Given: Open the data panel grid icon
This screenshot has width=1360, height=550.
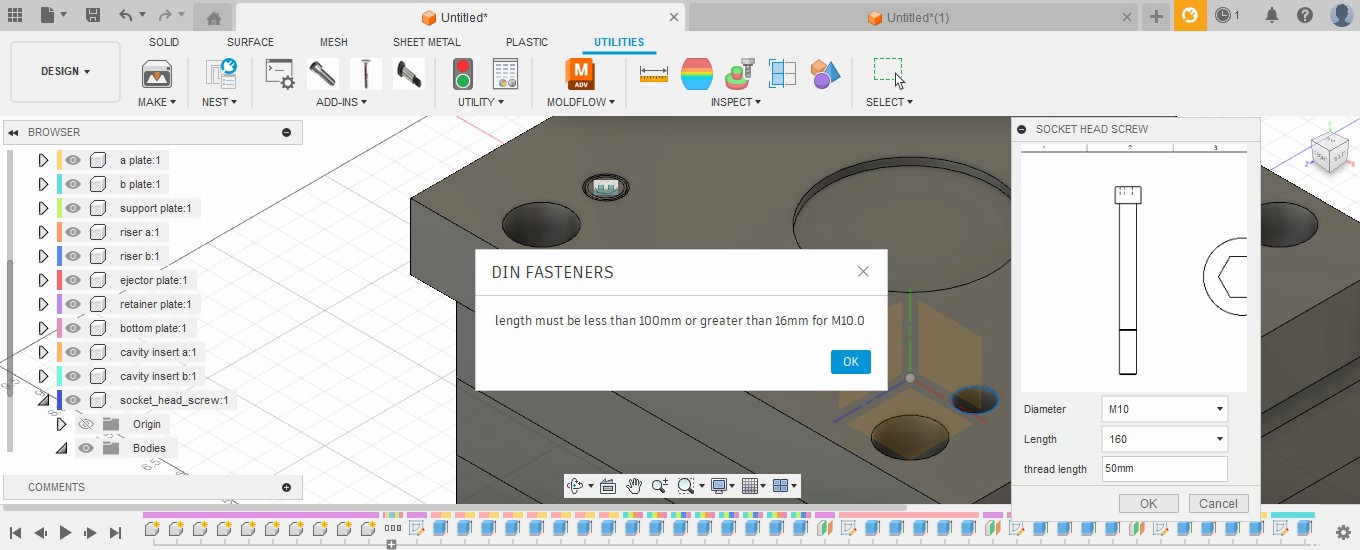Looking at the screenshot, I should 14,15.
